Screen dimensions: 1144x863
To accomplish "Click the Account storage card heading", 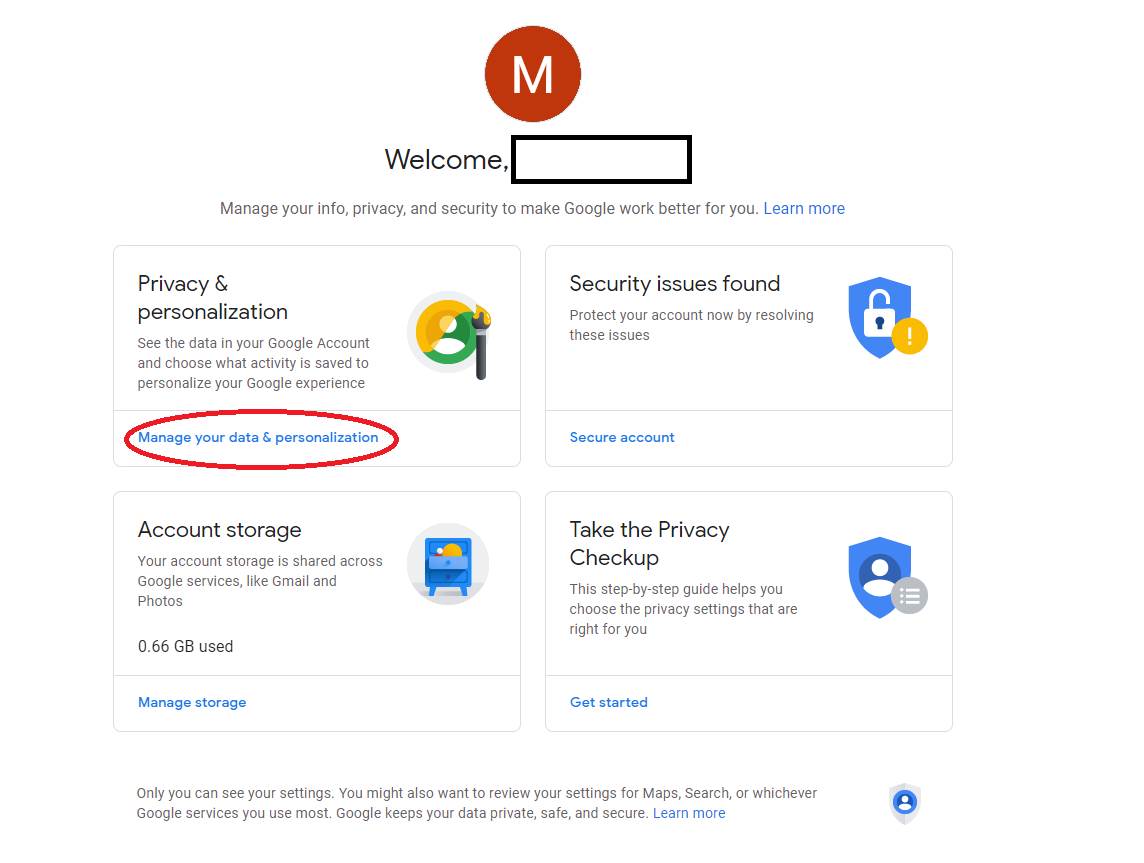I will click(219, 530).
